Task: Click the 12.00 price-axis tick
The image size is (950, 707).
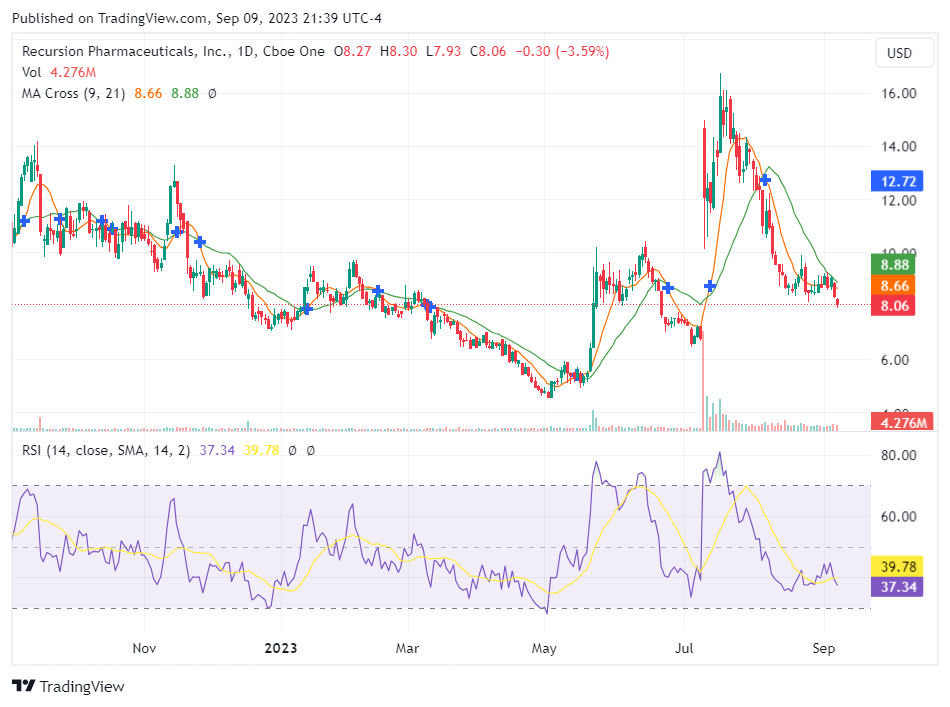Action: click(899, 201)
